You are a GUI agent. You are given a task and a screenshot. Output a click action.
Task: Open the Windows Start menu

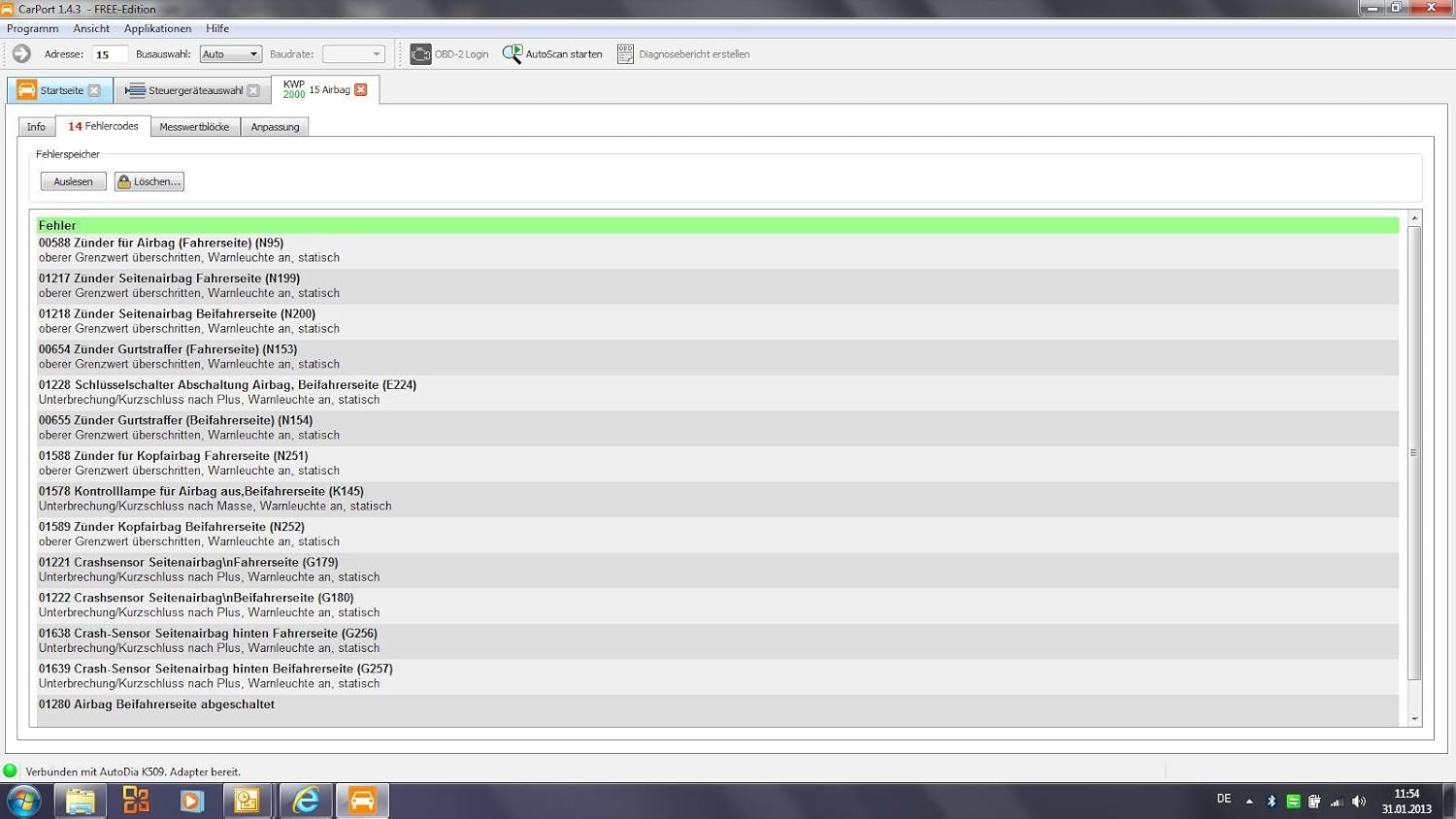23,801
